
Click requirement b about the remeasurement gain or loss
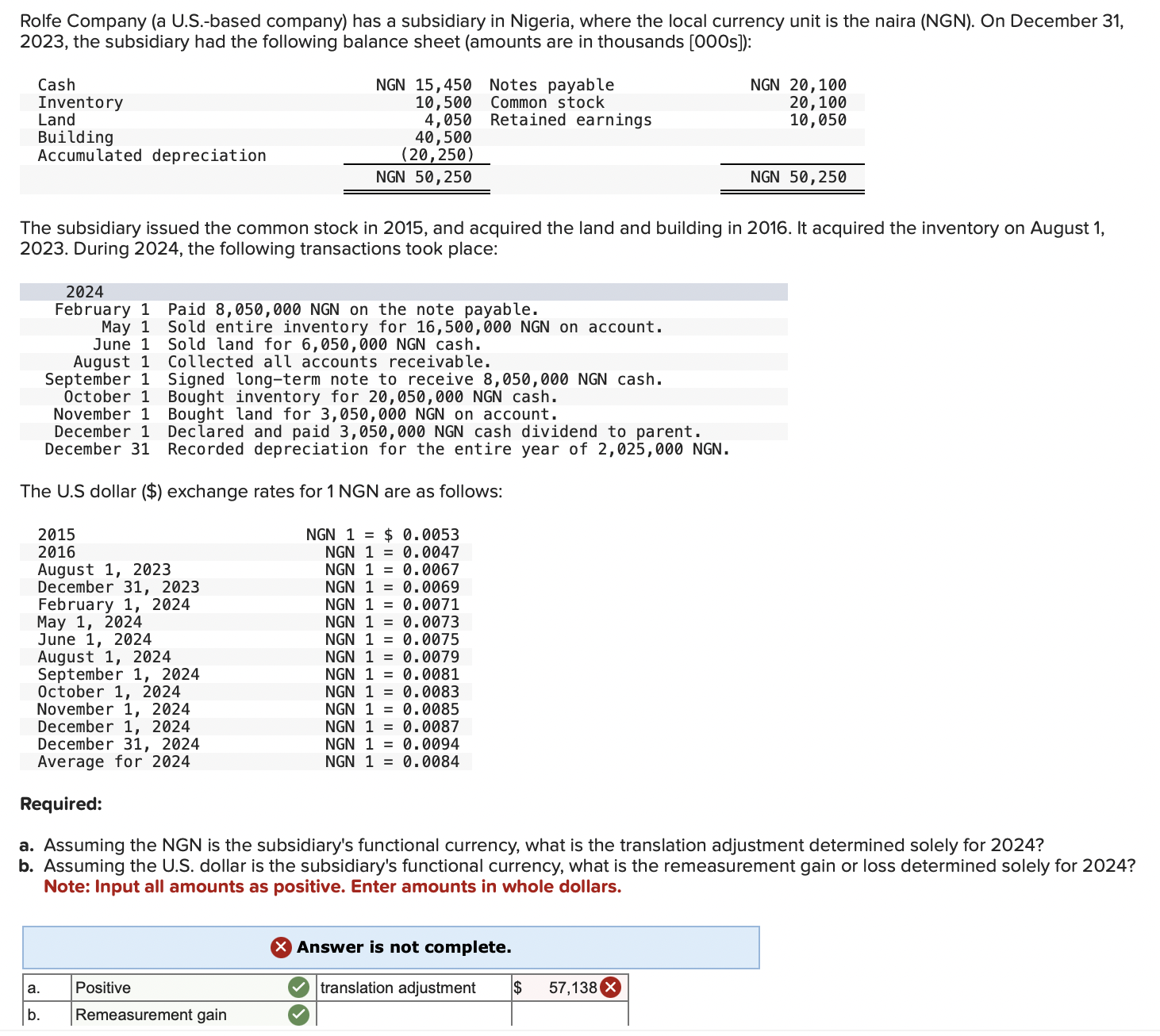pyautogui.click(x=578, y=865)
